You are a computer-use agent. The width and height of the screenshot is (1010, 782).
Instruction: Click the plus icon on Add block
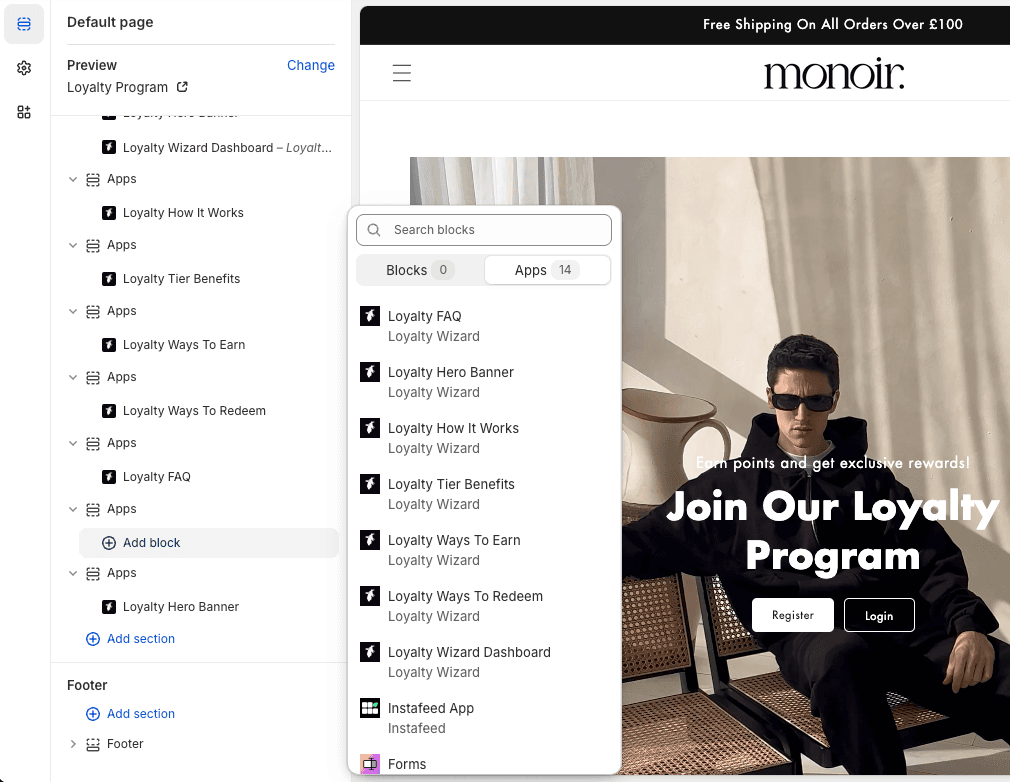point(108,542)
